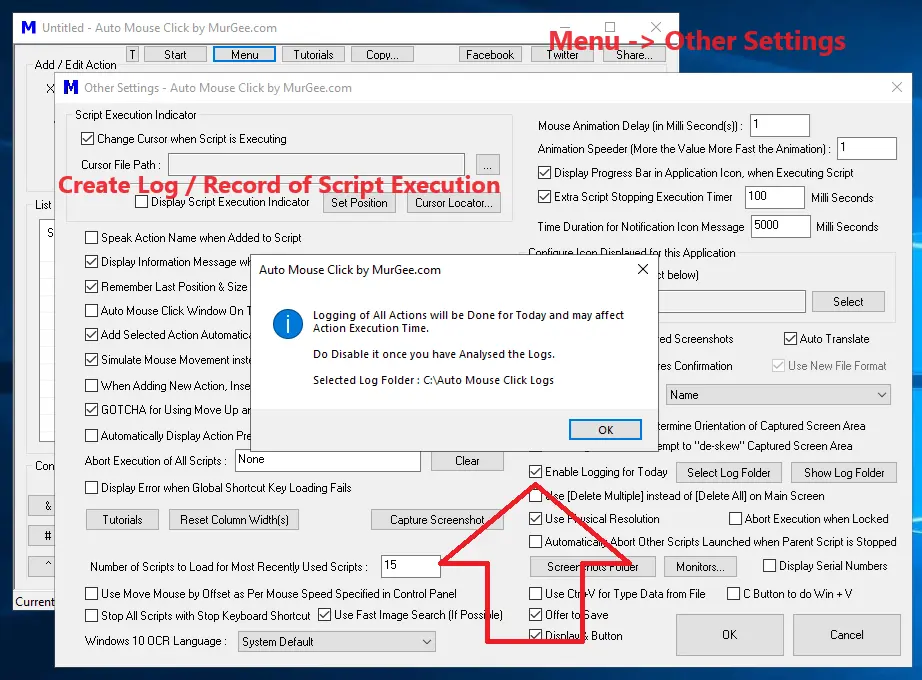
Task: Enable Automatically Display Action Preview checkbox
Action: point(91,435)
